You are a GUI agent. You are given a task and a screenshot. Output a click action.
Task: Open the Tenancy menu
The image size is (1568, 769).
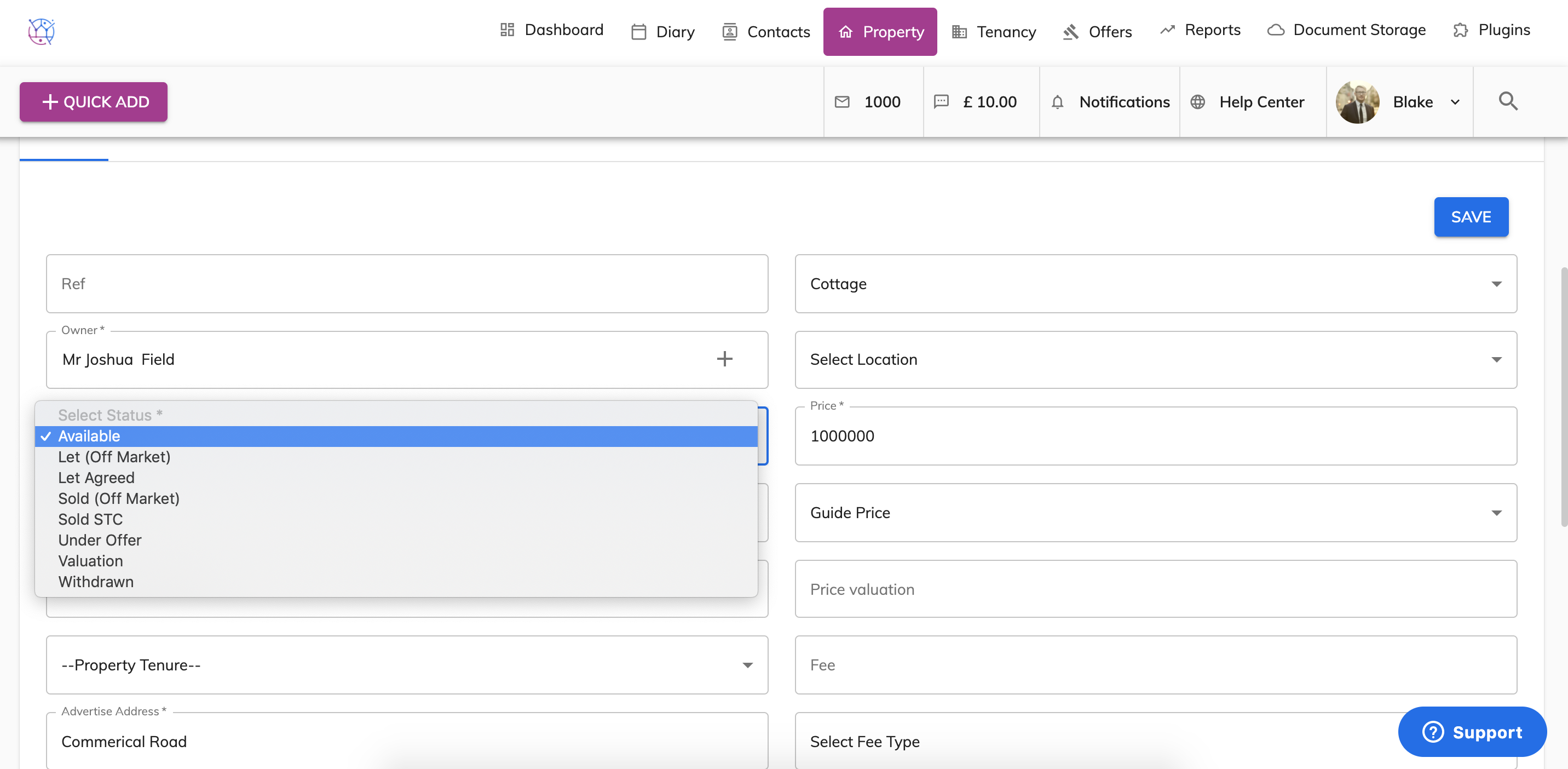[x=994, y=32]
